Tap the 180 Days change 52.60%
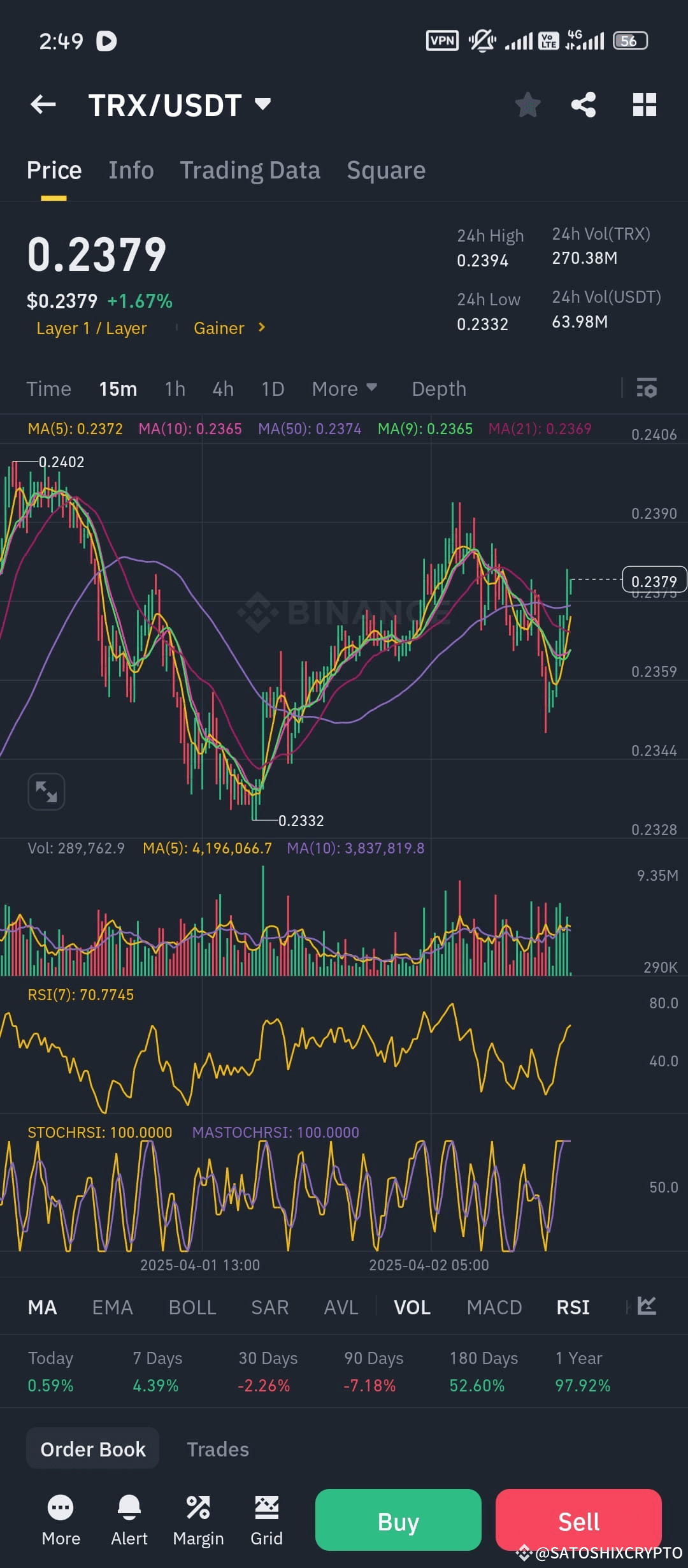Viewport: 688px width, 1568px height. pyautogui.click(x=477, y=1386)
